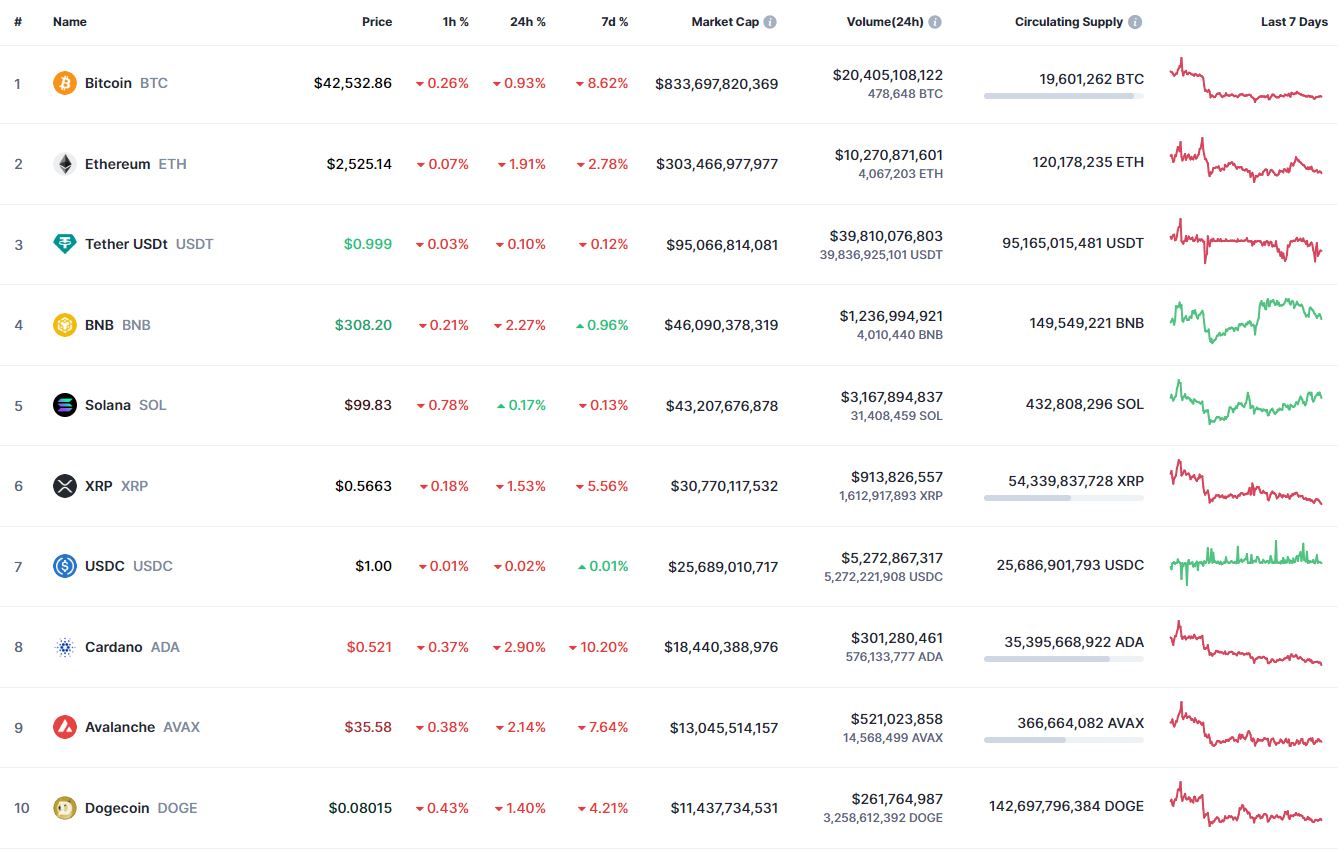Open the Cardano ADA coin page
Screen dimensions: 1344x852
point(132,647)
